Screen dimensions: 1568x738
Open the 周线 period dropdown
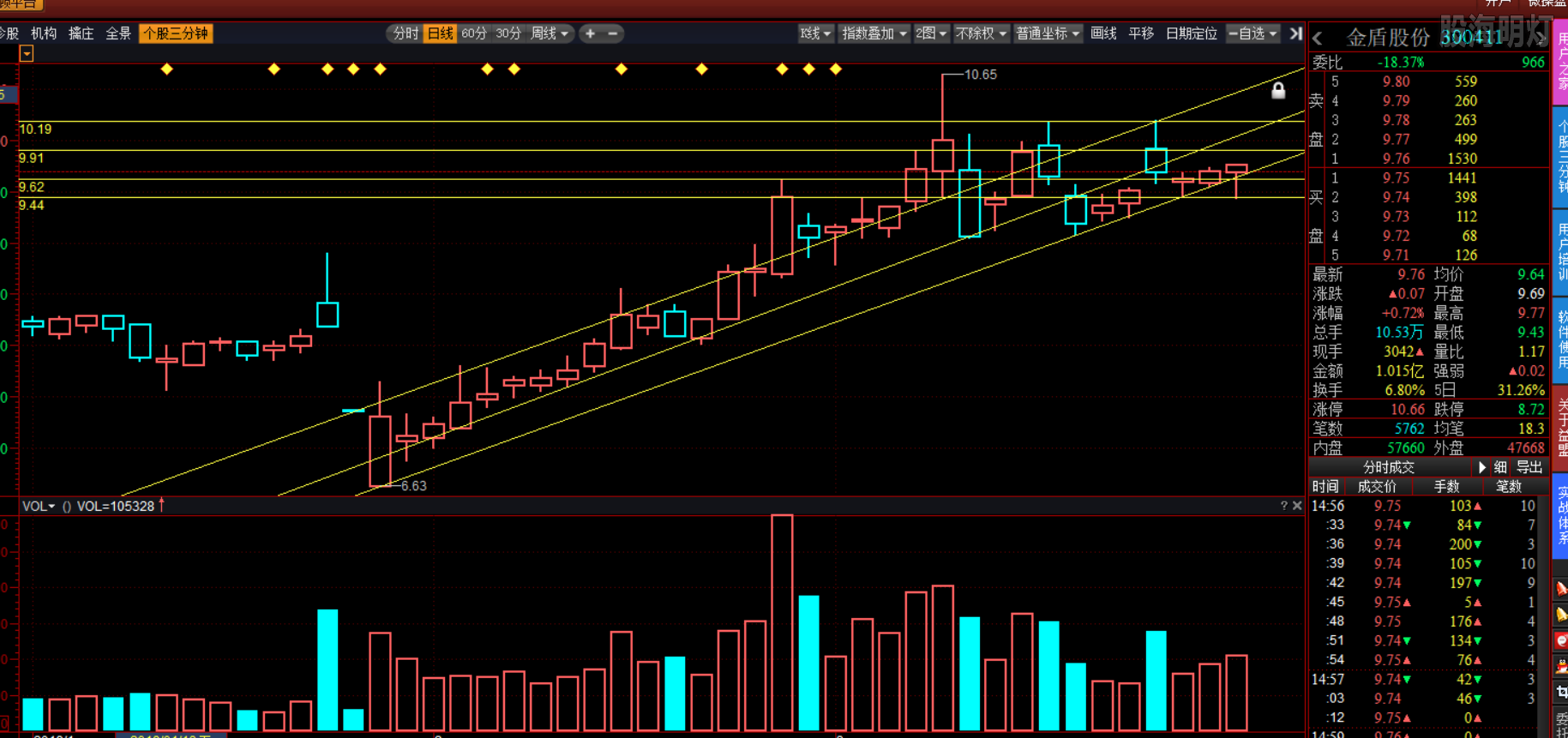click(550, 33)
